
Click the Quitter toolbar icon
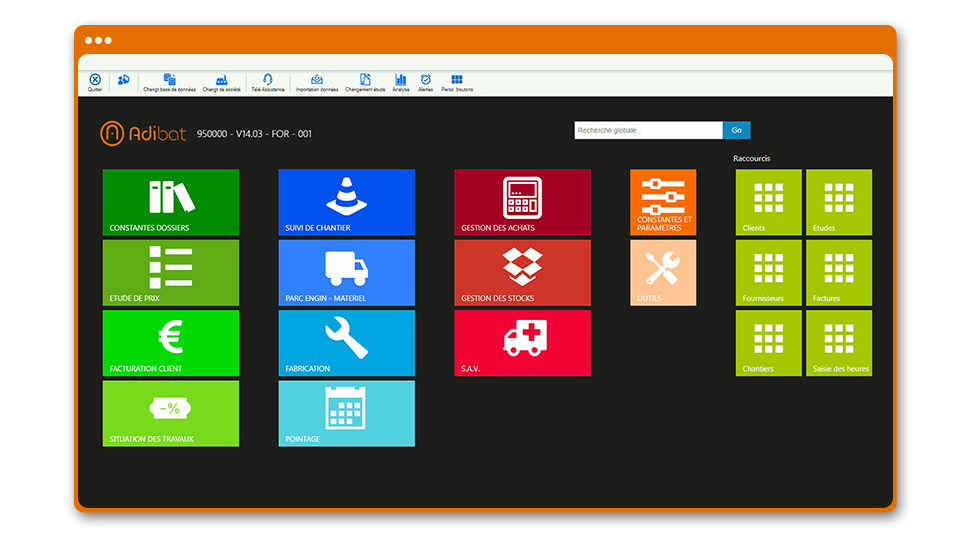click(x=95, y=80)
